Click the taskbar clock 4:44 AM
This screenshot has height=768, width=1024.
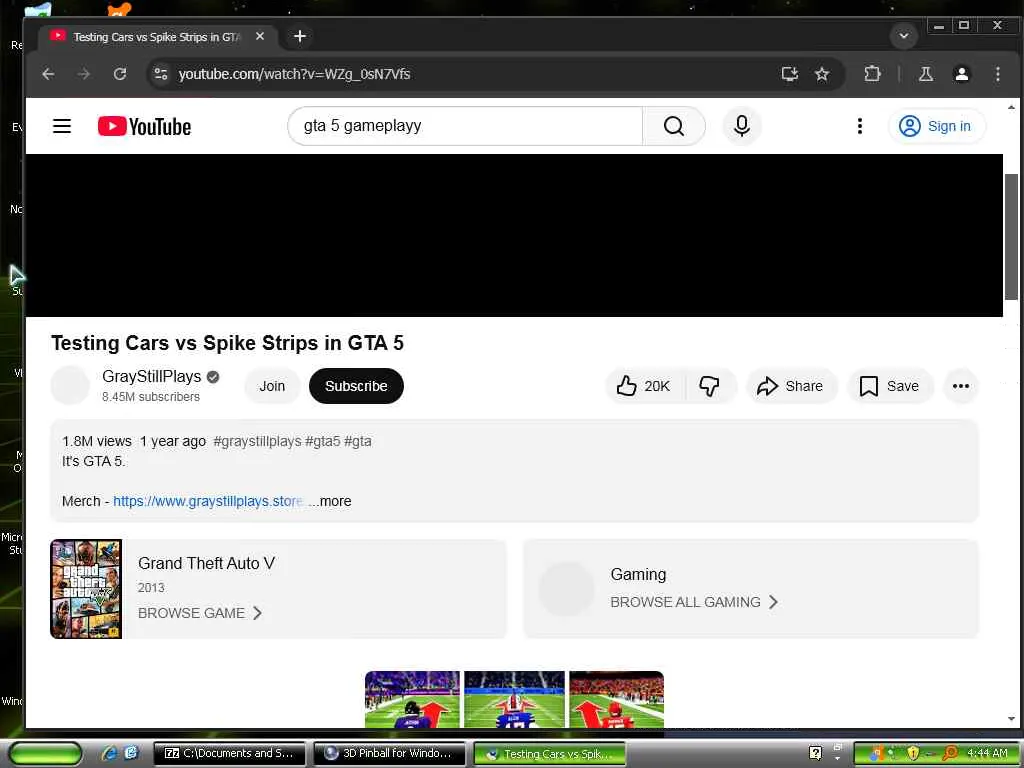click(x=987, y=754)
